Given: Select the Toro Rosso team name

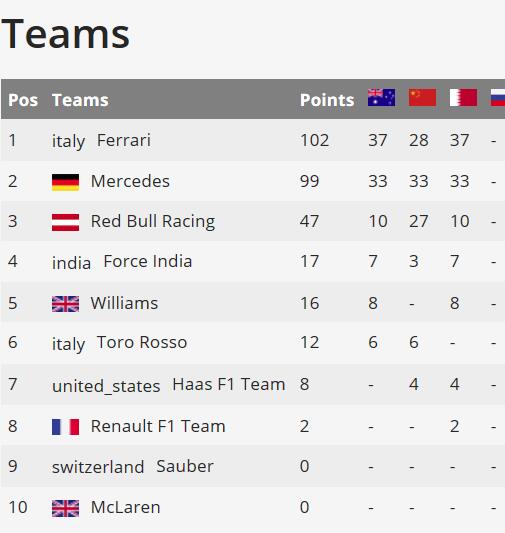Looking at the screenshot, I should click(x=142, y=342).
